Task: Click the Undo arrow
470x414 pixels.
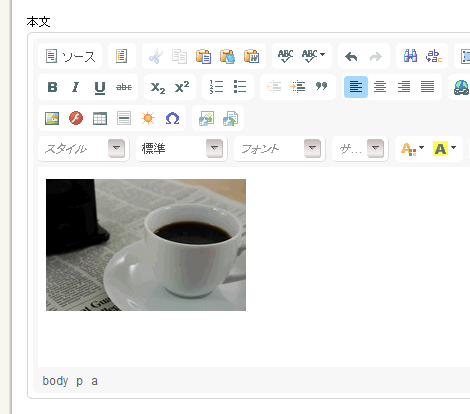Action: 351,56
